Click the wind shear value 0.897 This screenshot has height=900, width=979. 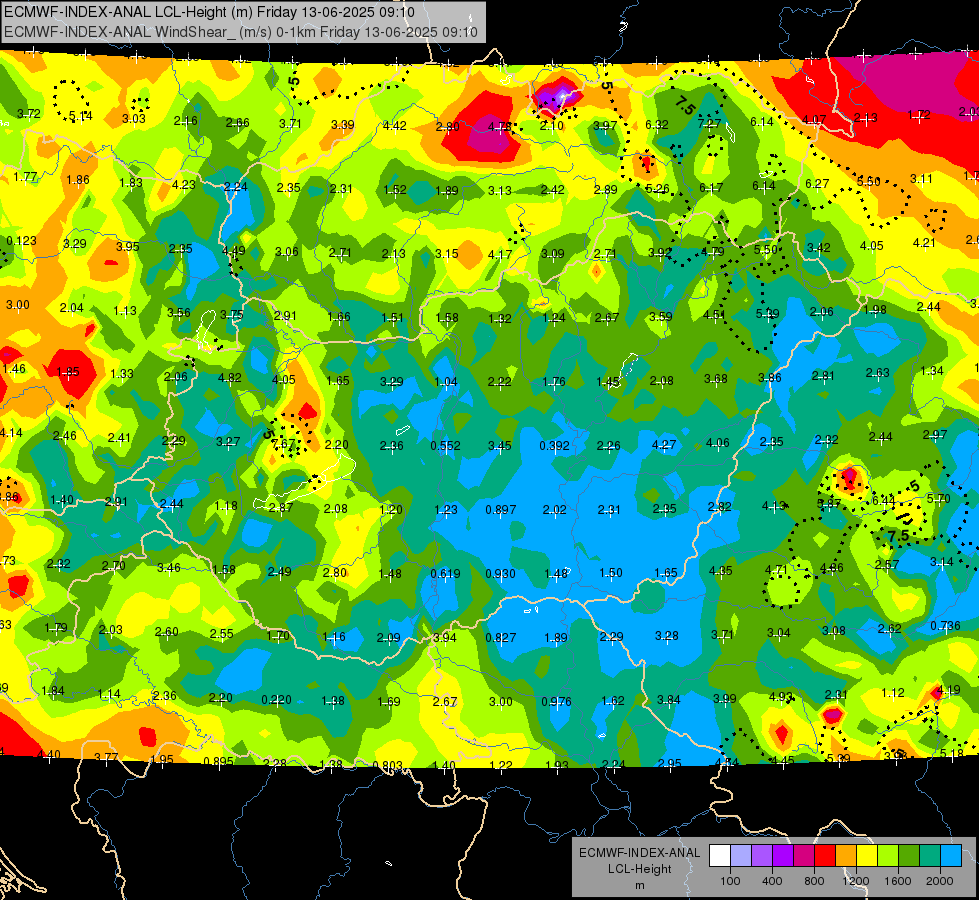coord(501,510)
